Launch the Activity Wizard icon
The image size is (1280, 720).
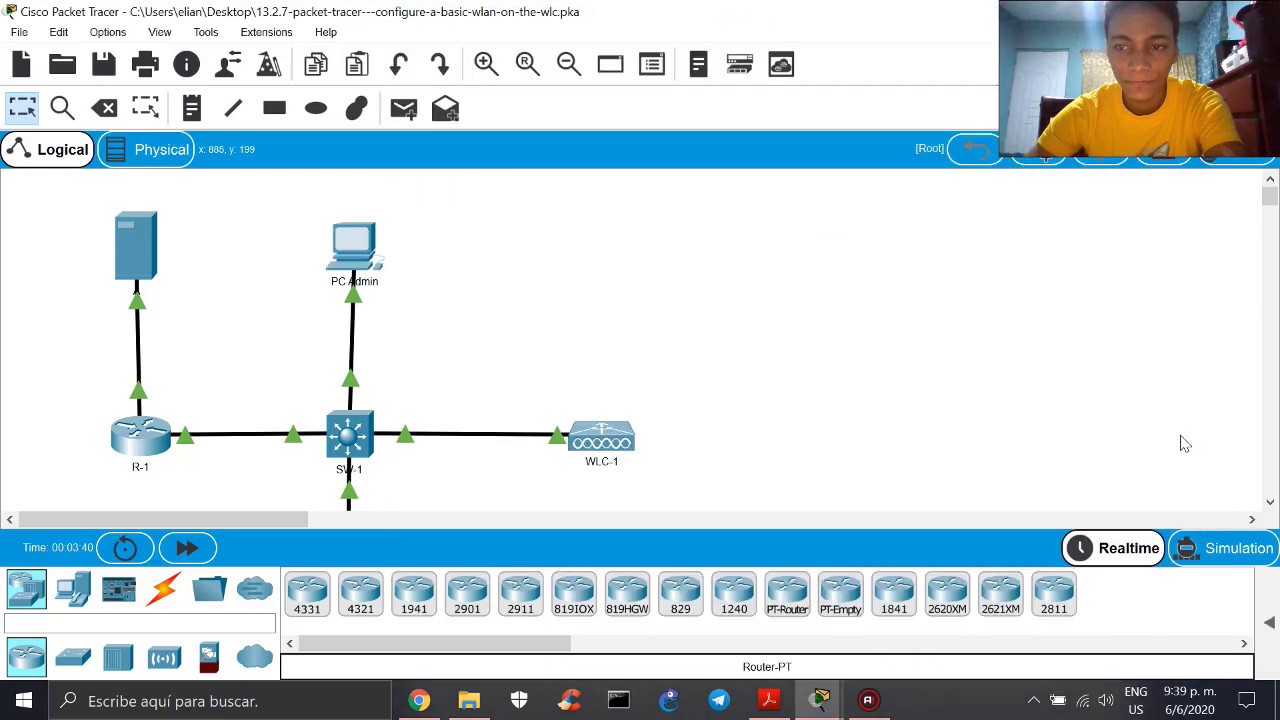[x=228, y=65]
